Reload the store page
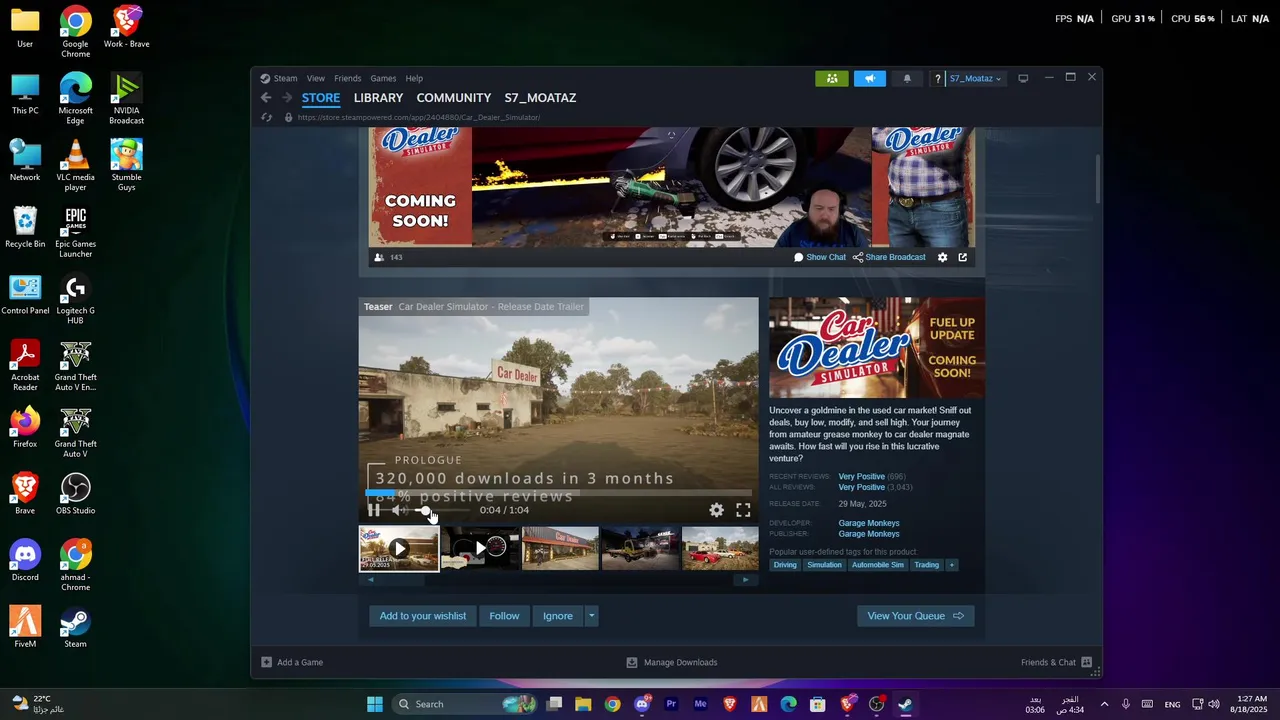This screenshot has width=1280, height=720. pyautogui.click(x=266, y=117)
